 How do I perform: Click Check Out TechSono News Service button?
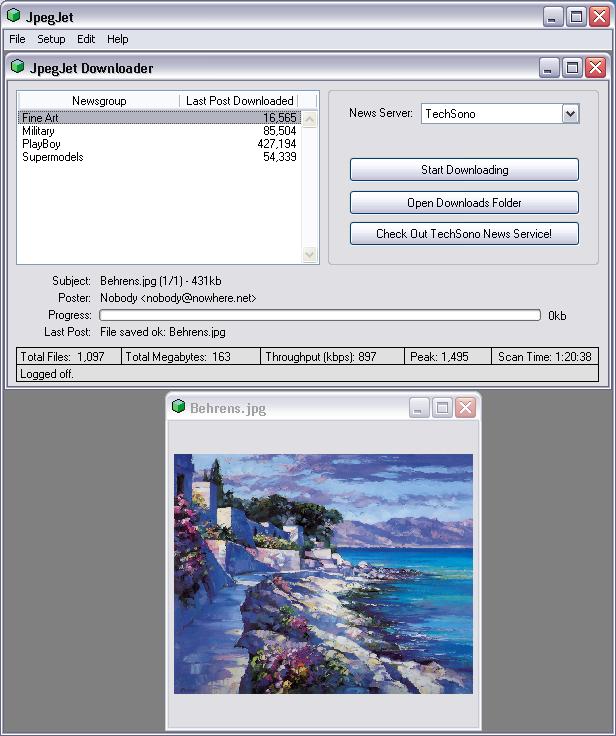(x=464, y=233)
